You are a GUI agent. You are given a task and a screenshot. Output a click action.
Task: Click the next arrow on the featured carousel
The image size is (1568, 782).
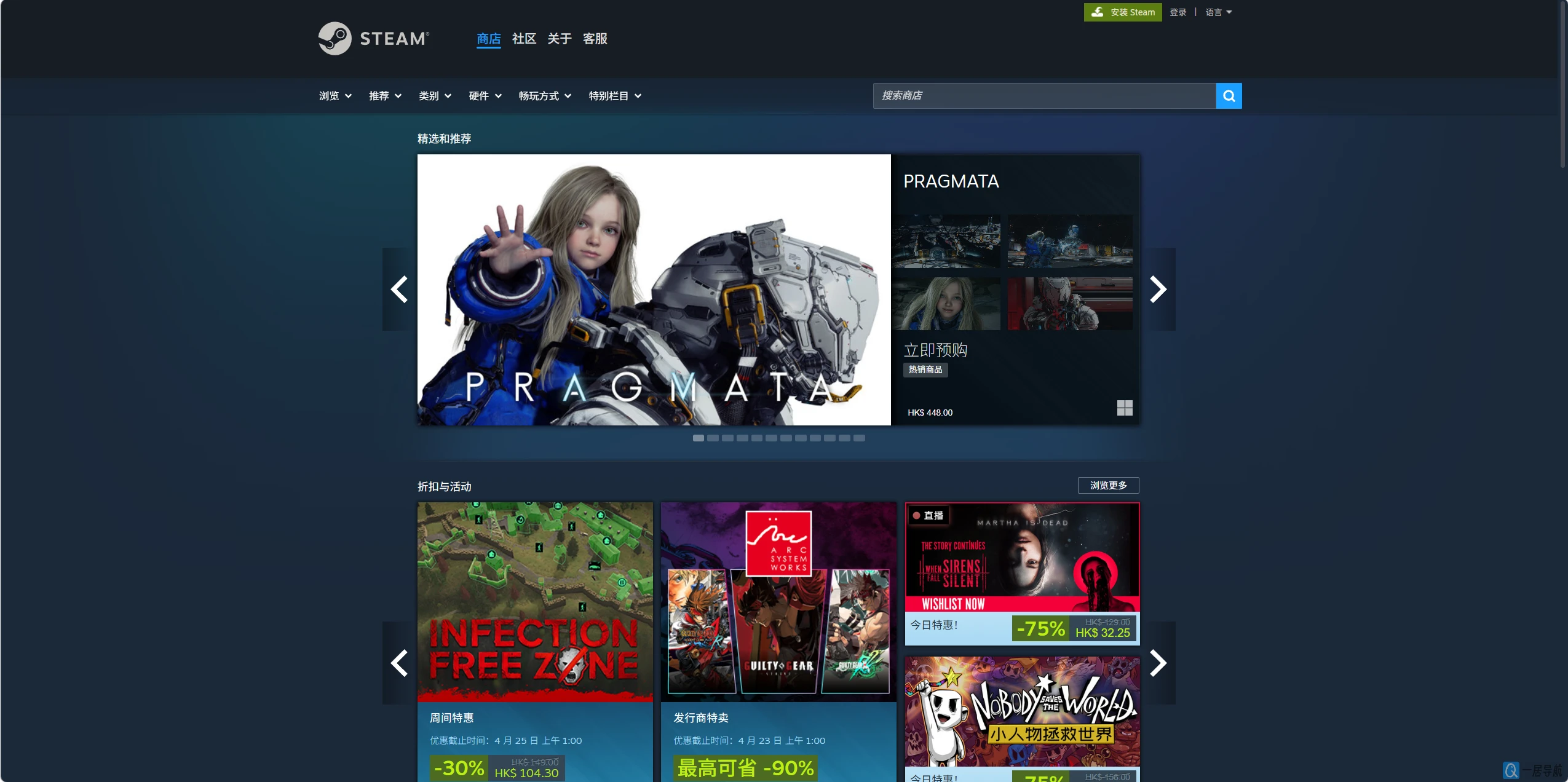pos(1158,289)
